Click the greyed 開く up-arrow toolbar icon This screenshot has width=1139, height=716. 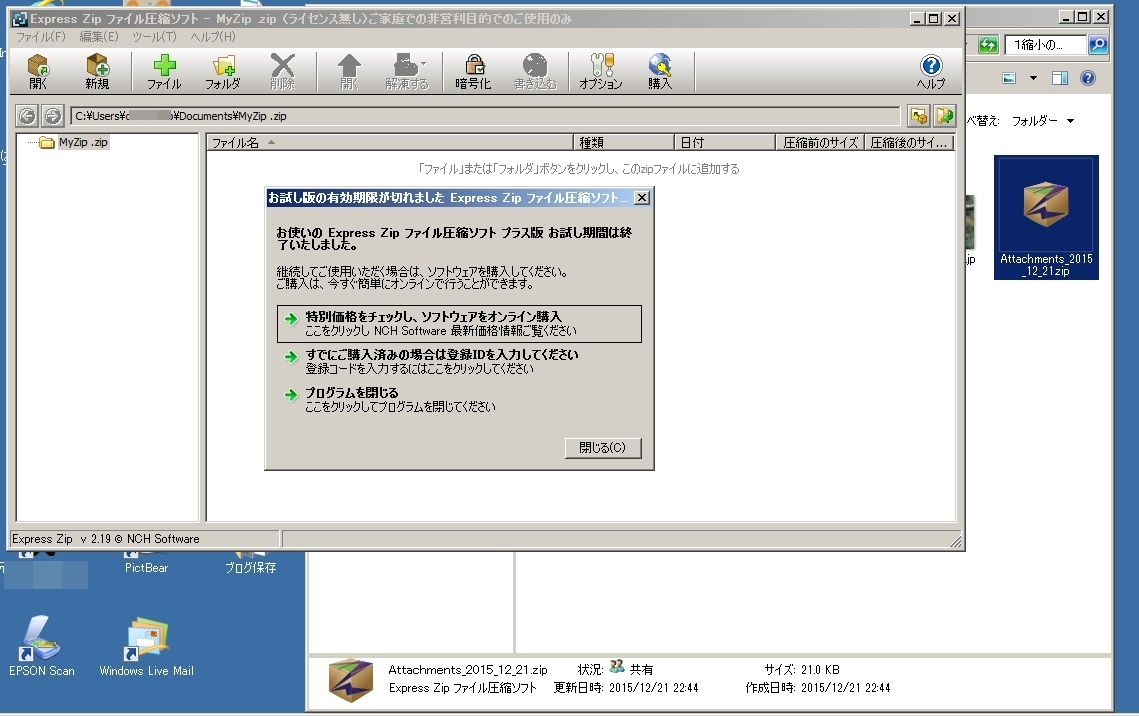(x=349, y=72)
